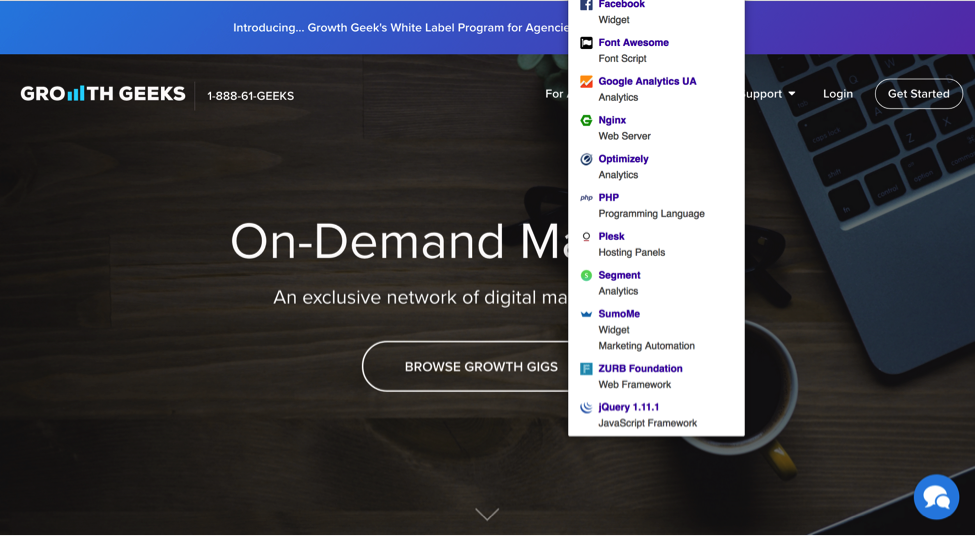
Task: Open the ZURB Foundation link
Action: (640, 368)
